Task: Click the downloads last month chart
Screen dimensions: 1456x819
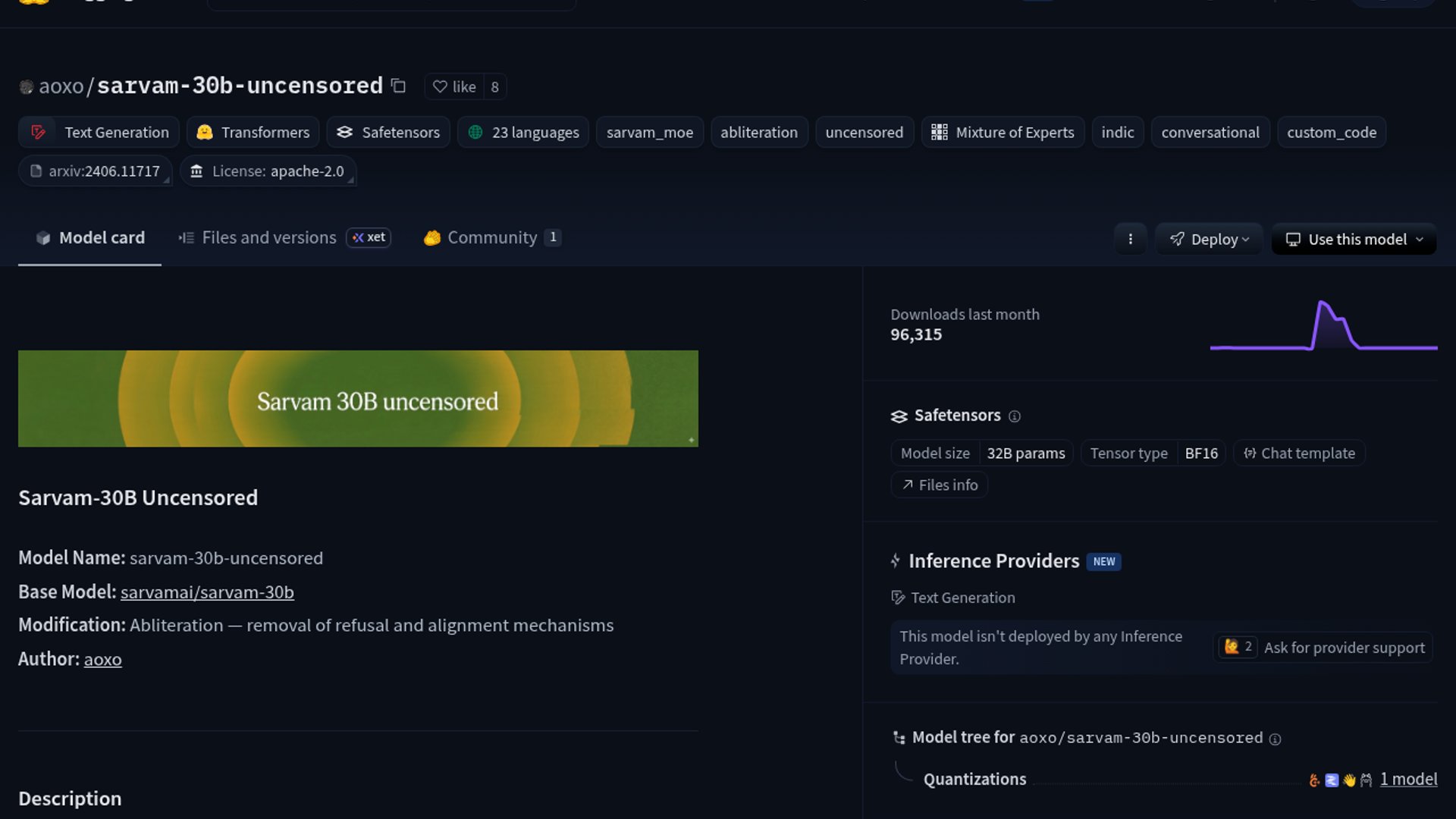Action: pyautogui.click(x=1323, y=327)
